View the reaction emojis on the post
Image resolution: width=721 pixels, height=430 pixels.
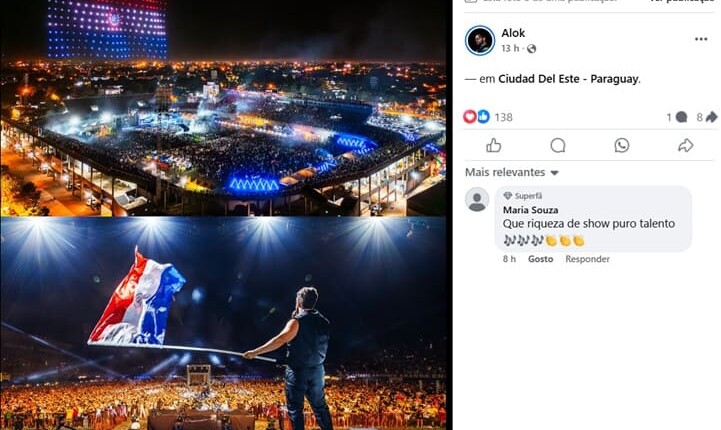pyautogui.click(x=477, y=117)
